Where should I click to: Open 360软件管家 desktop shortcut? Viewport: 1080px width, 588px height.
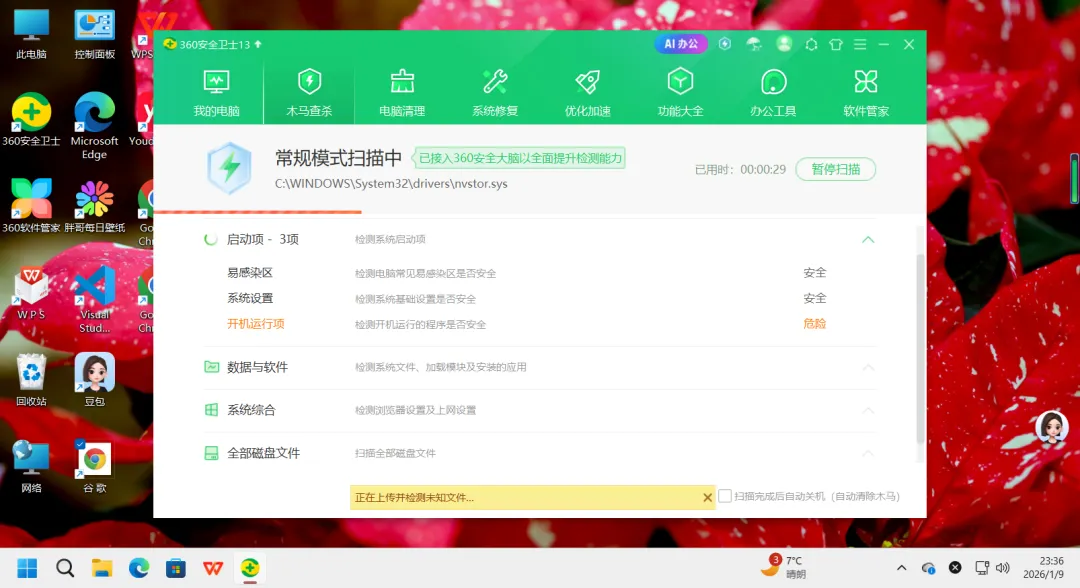(31, 206)
